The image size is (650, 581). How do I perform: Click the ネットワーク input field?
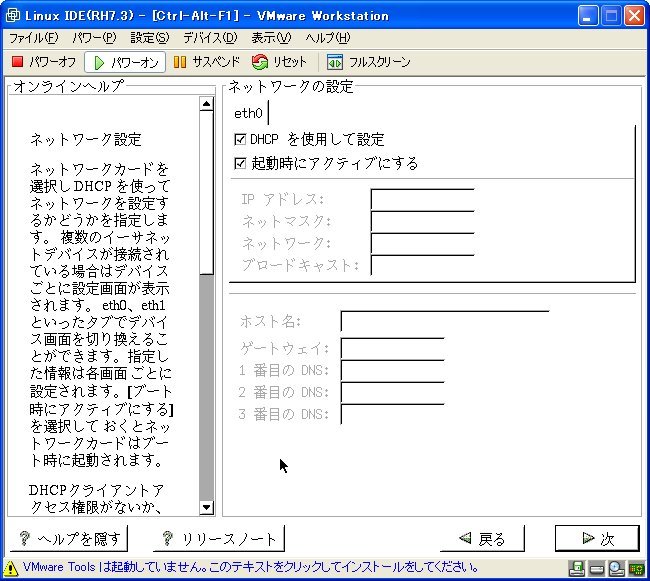[x=422, y=243]
